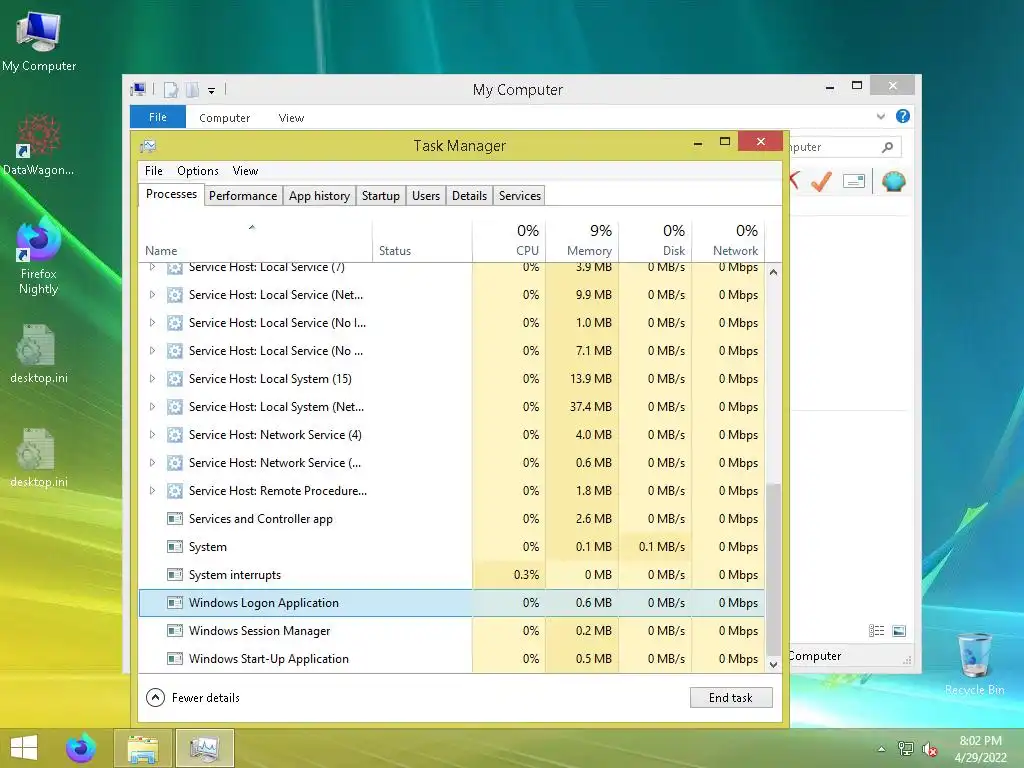Image resolution: width=1024 pixels, height=768 pixels.
Task: Click the process list scroll down arrow
Action: point(773,665)
